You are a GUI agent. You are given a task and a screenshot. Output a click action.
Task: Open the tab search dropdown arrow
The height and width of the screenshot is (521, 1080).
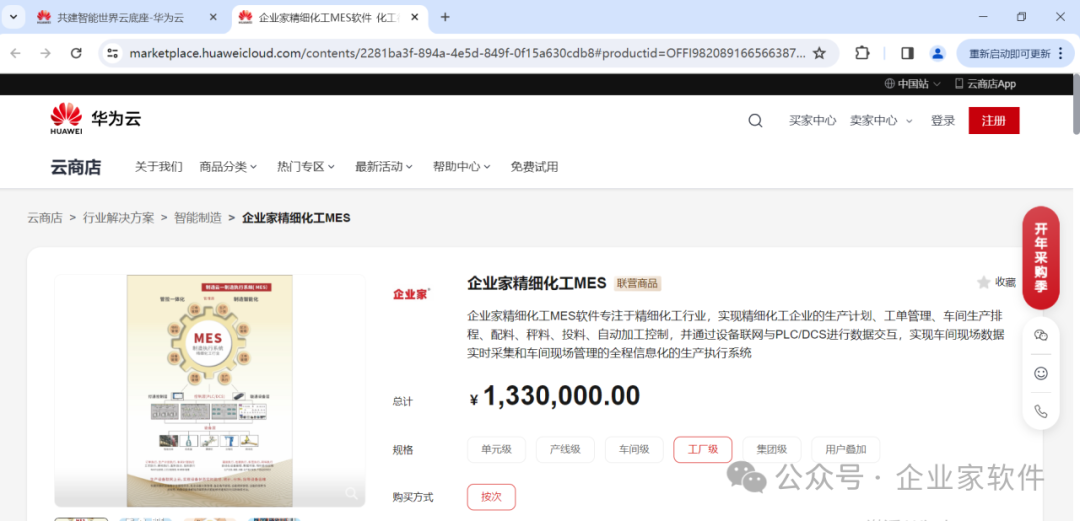pos(13,17)
